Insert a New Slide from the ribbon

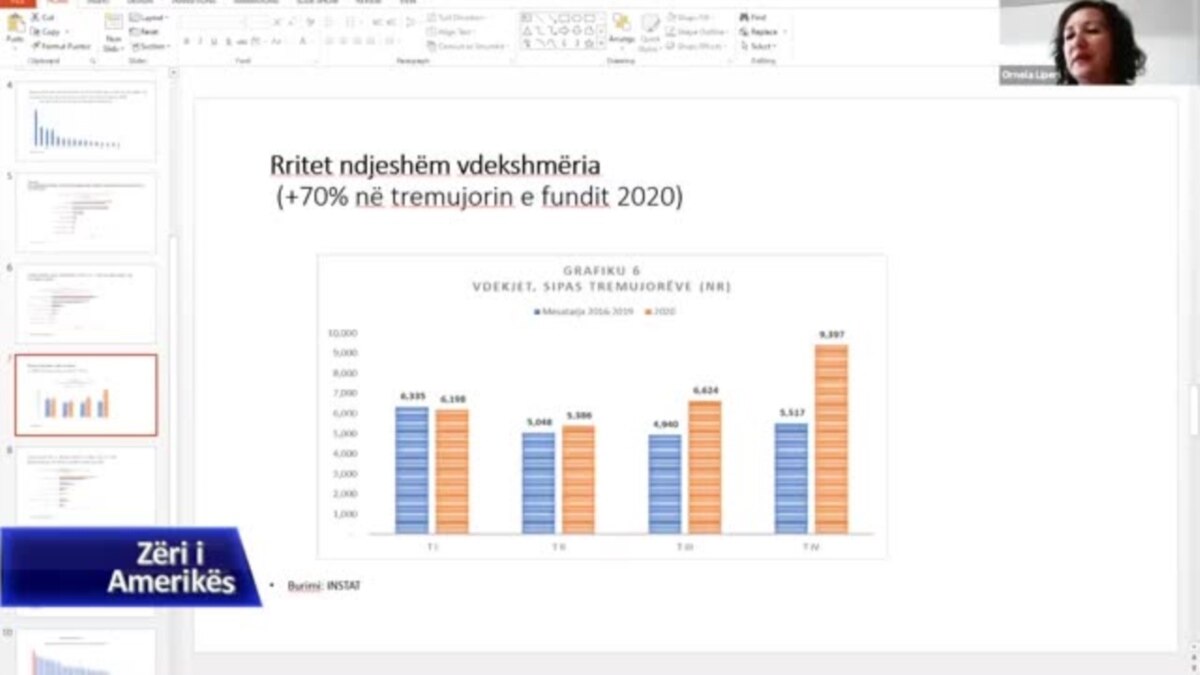tap(113, 32)
